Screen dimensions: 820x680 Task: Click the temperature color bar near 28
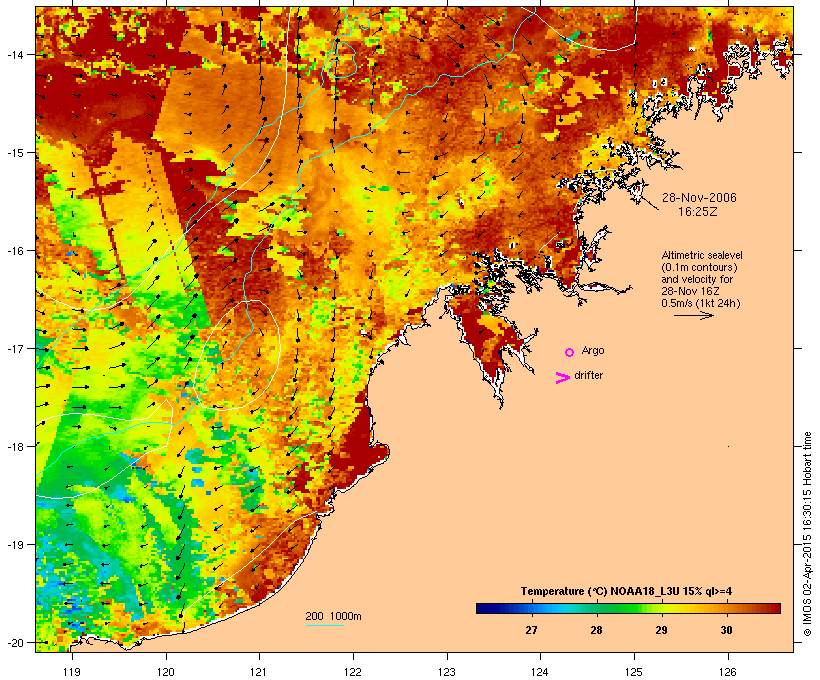(596, 608)
